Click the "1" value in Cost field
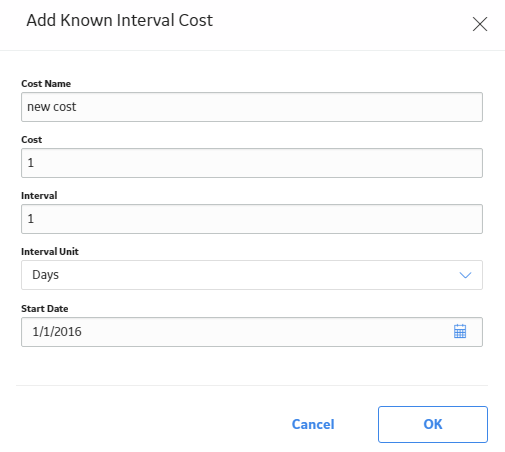505x452 pixels. 31,163
